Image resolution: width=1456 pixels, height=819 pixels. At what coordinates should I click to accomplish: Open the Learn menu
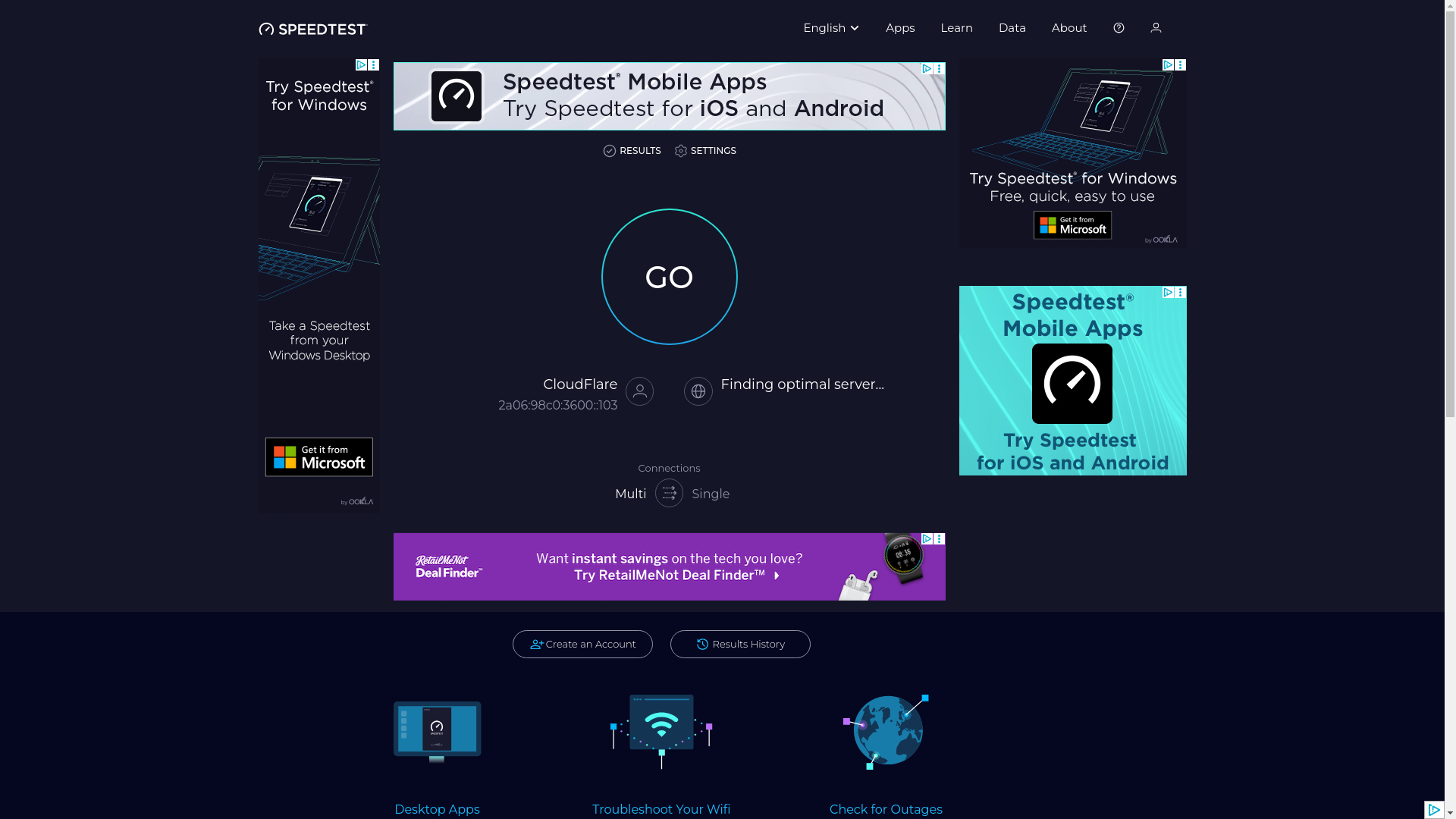point(956,28)
